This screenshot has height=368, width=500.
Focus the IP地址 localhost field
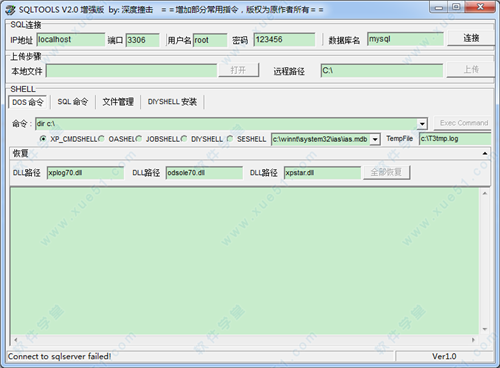(x=71, y=40)
